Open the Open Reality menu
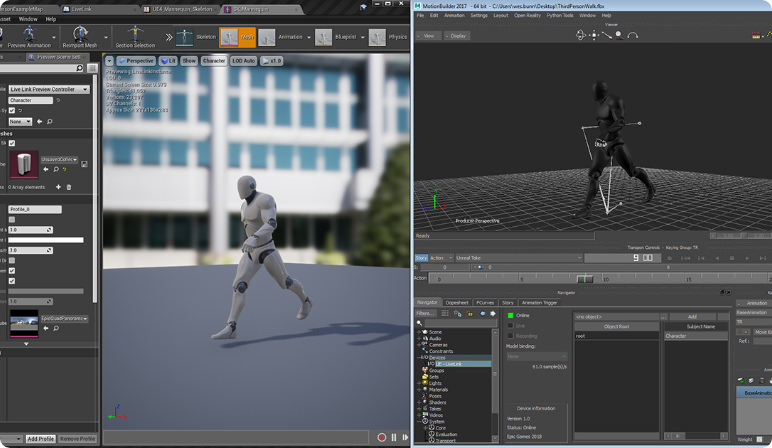 click(x=527, y=16)
